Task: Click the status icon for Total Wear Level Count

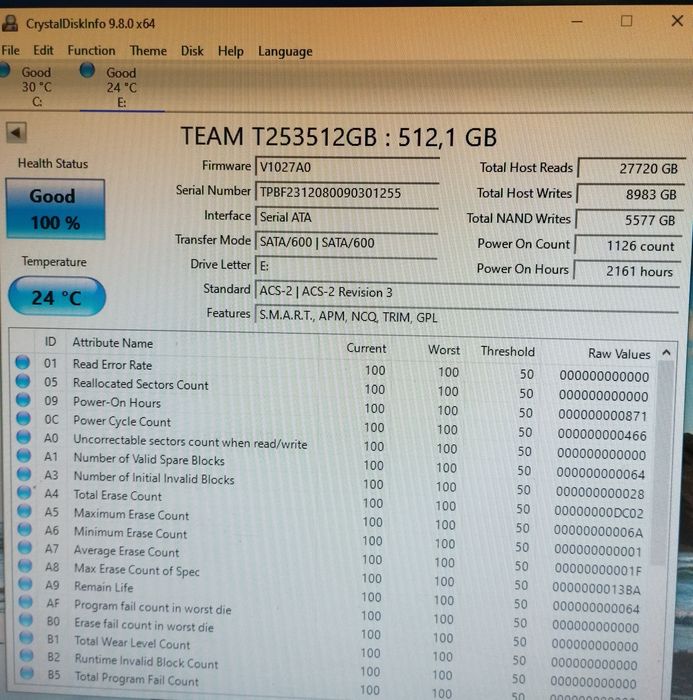Action: click(26, 638)
